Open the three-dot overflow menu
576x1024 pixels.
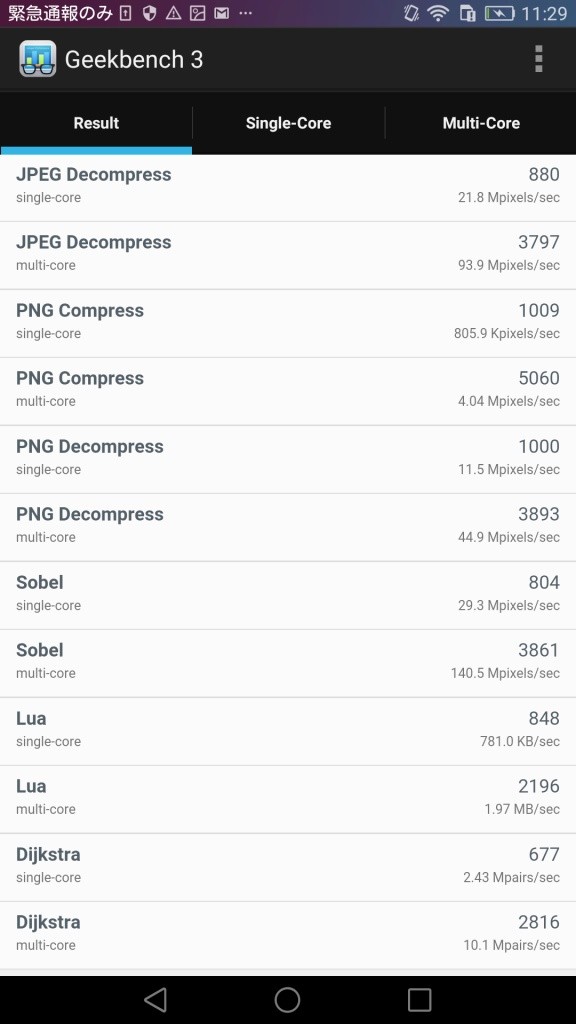pos(538,59)
